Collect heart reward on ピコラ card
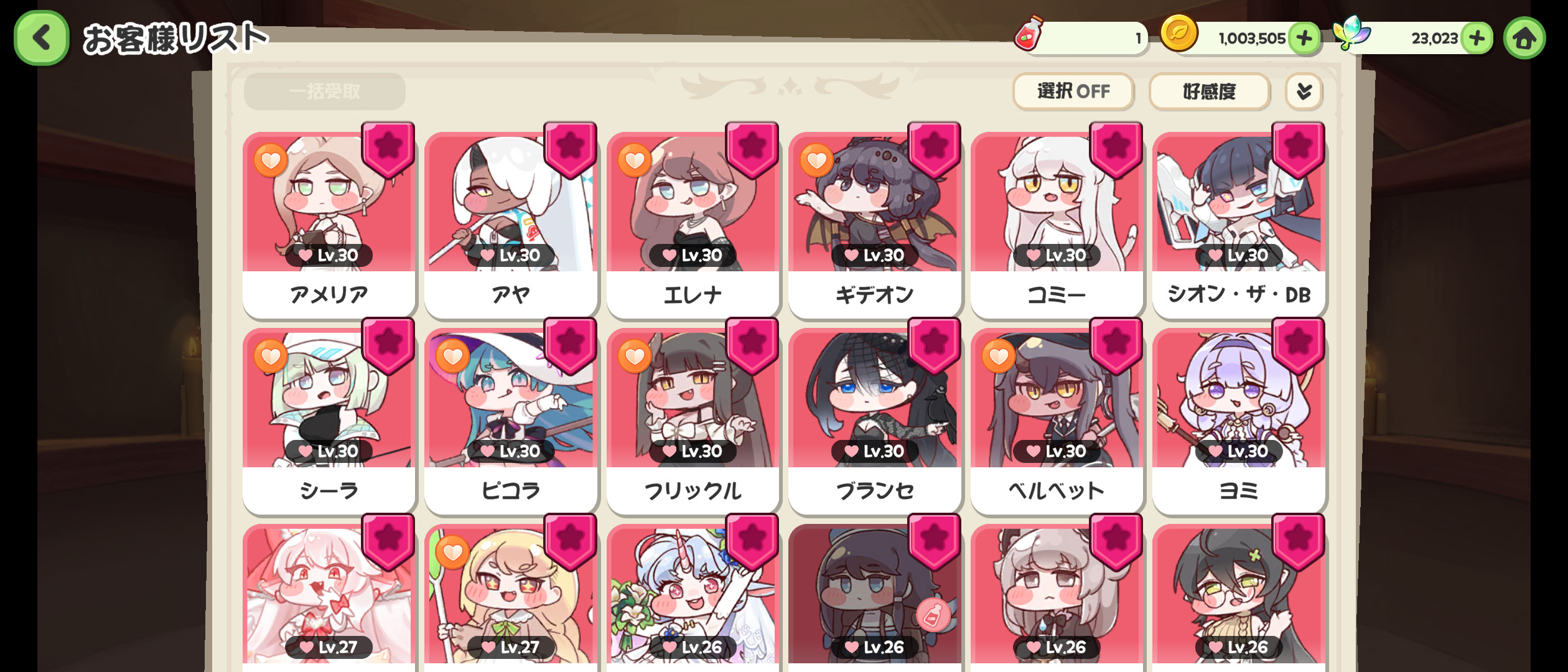The width and height of the screenshot is (1568, 672). tap(452, 357)
